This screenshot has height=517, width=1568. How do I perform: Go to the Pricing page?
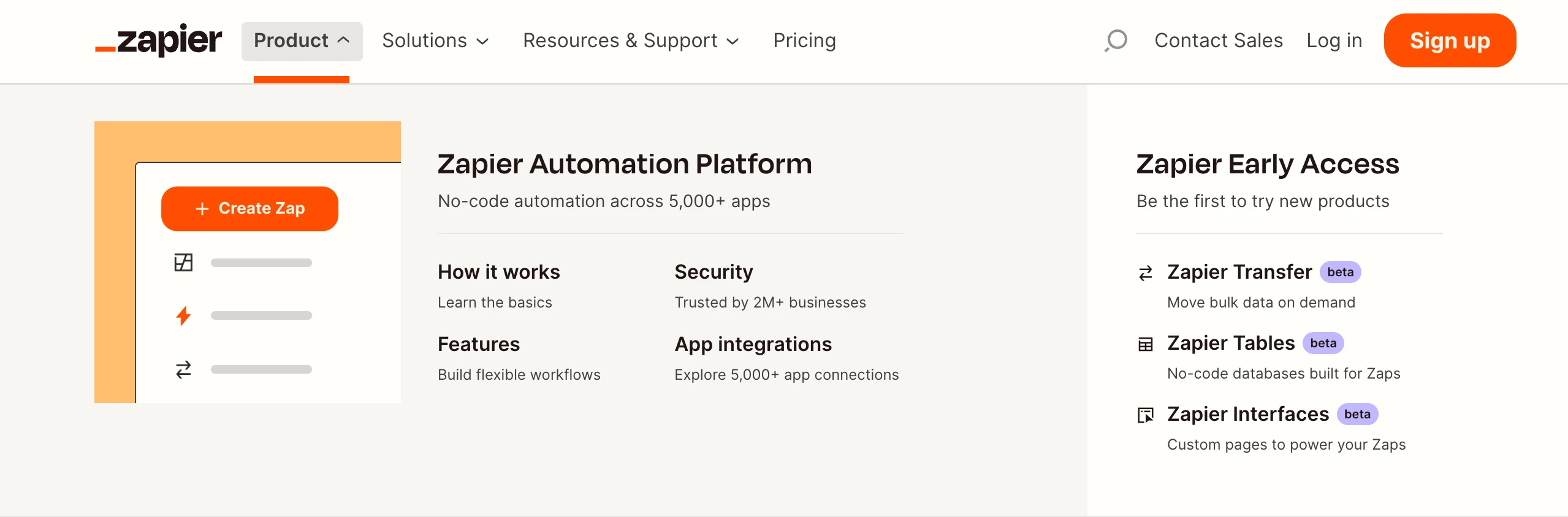(804, 40)
